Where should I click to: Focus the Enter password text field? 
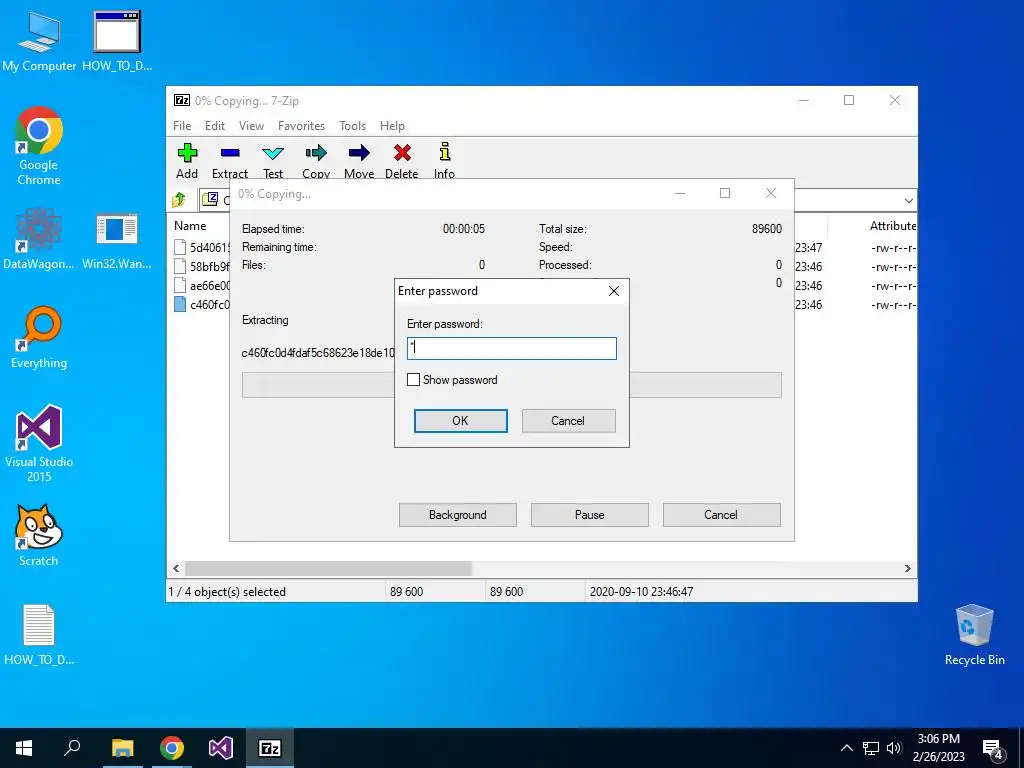pos(512,348)
